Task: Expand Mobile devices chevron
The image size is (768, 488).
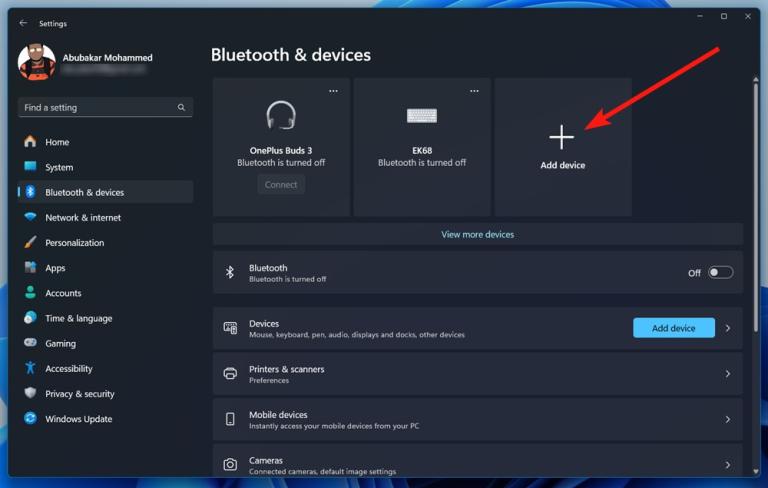Action: [x=728, y=419]
